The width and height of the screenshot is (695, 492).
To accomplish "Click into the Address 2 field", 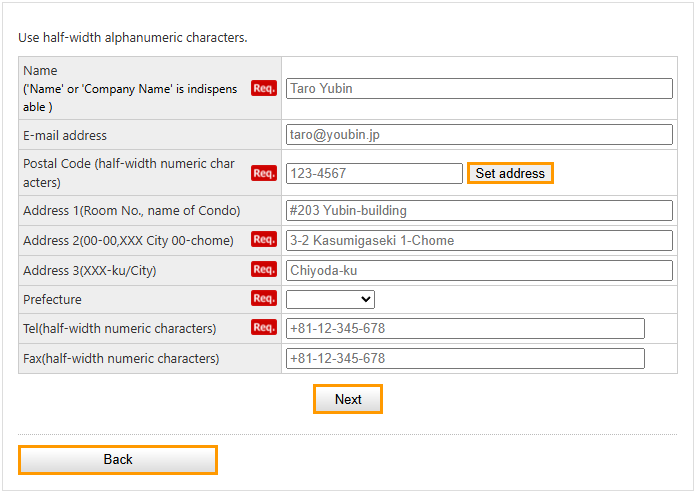I will (479, 240).
